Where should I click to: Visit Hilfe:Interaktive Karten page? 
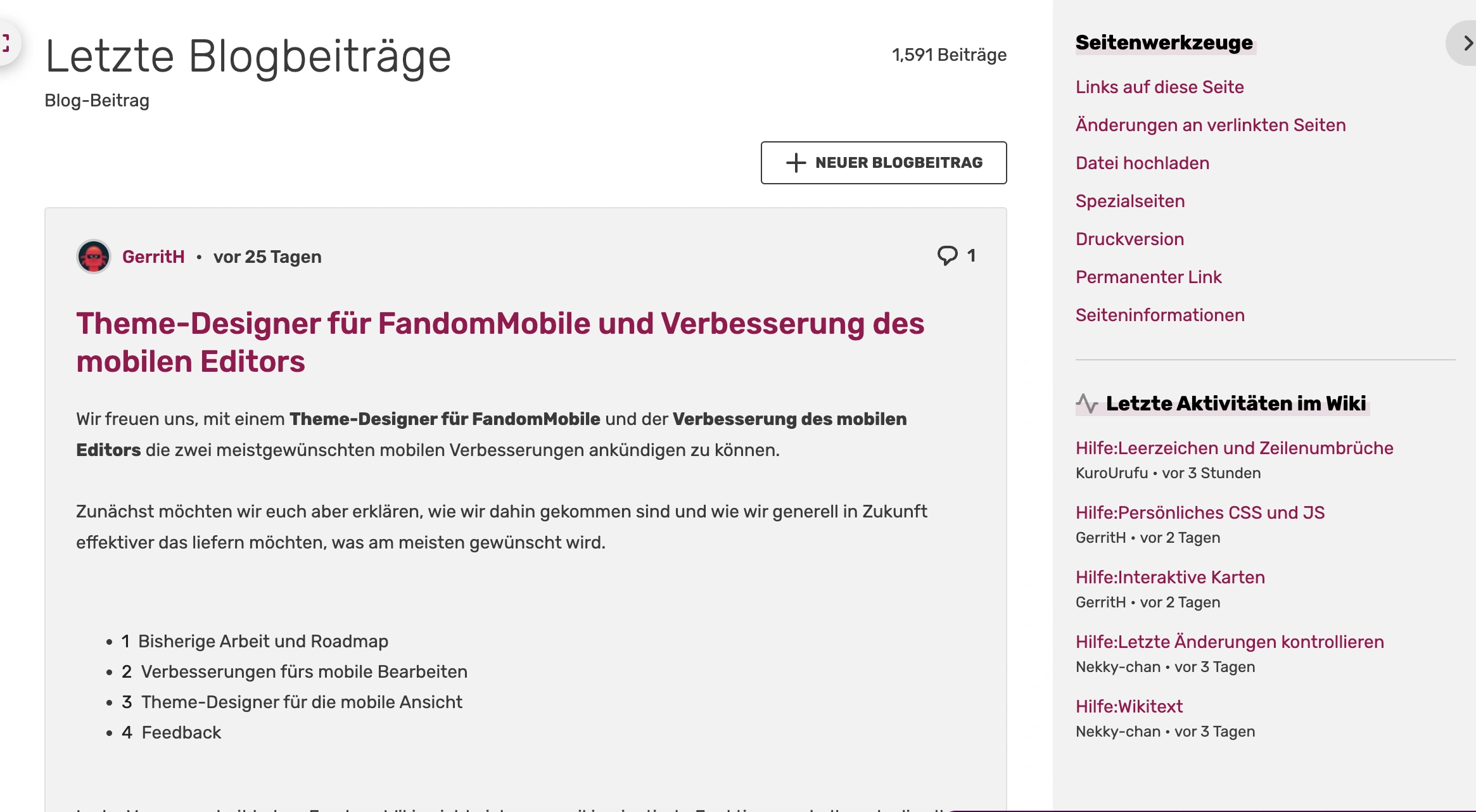[x=1170, y=577]
